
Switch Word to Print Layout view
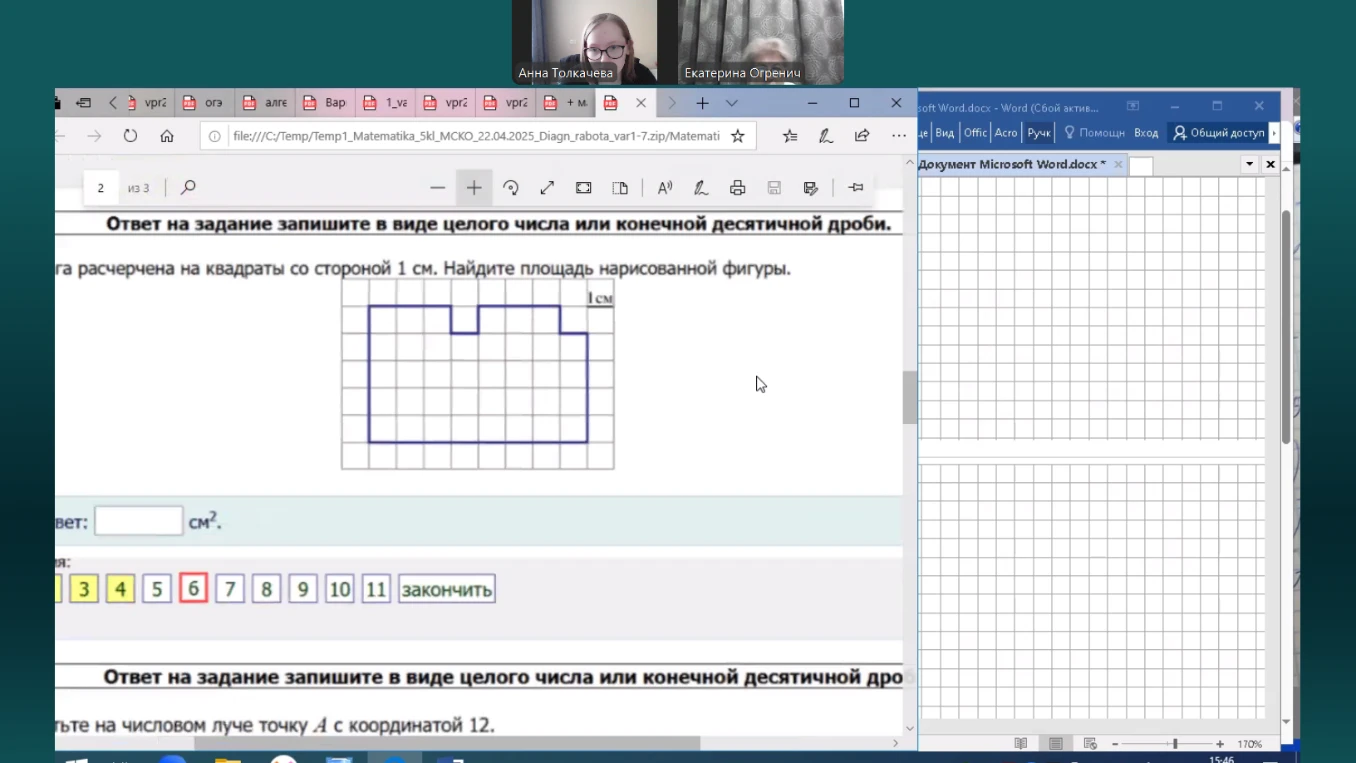coord(1055,744)
